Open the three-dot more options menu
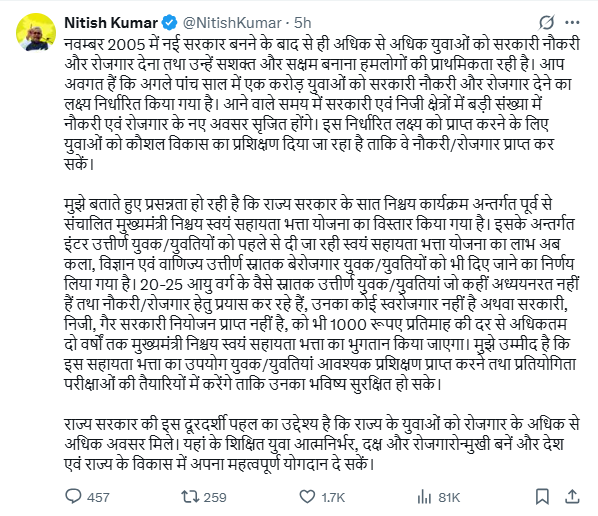This screenshot has height=516, width=598. [x=572, y=23]
